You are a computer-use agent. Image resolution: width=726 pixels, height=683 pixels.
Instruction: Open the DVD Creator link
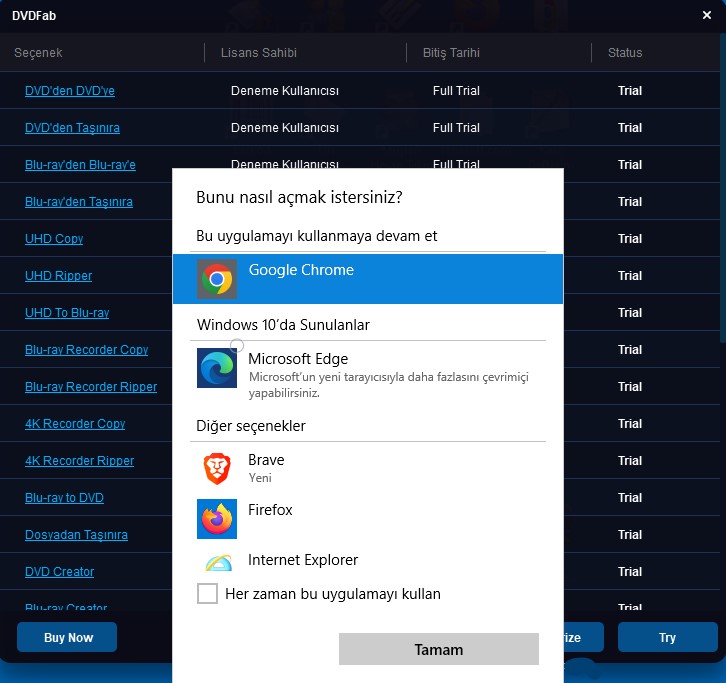point(59,572)
